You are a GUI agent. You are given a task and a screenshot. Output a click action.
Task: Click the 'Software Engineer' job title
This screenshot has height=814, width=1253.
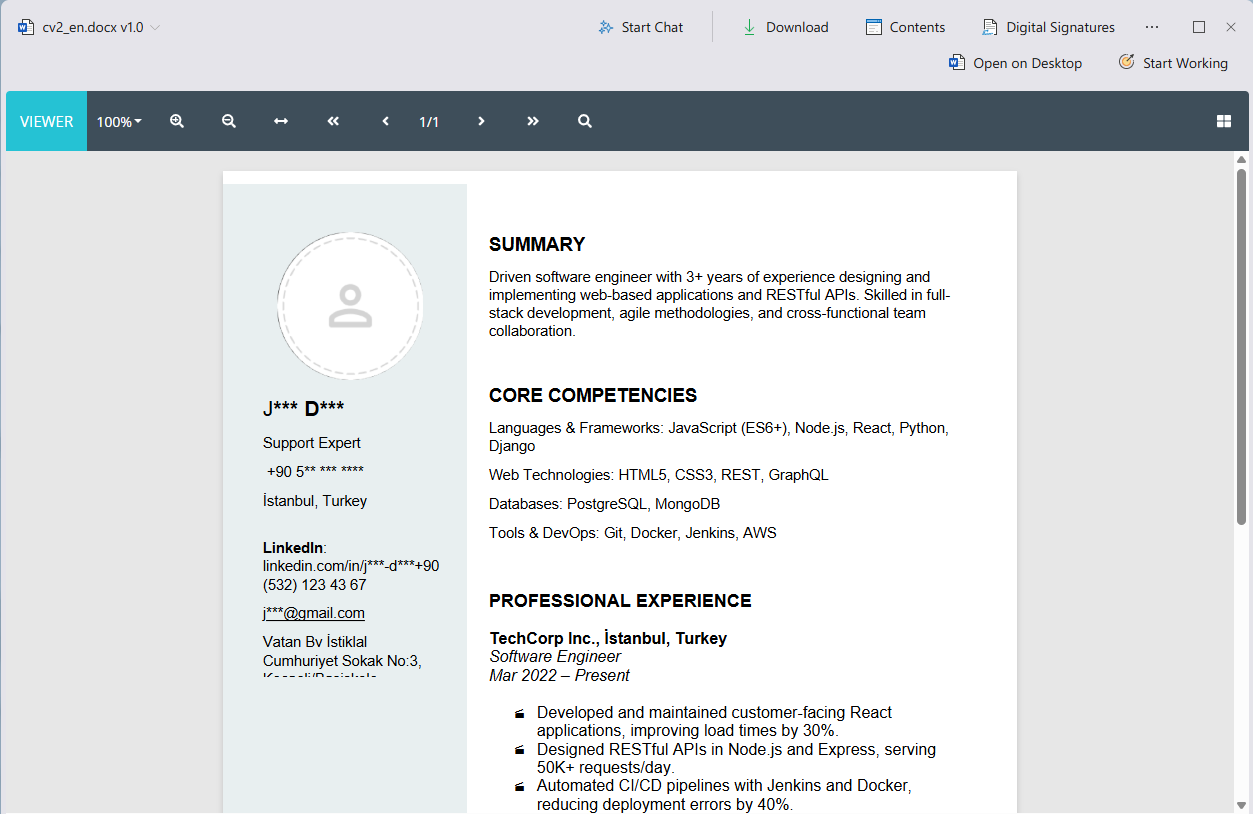[x=555, y=657]
